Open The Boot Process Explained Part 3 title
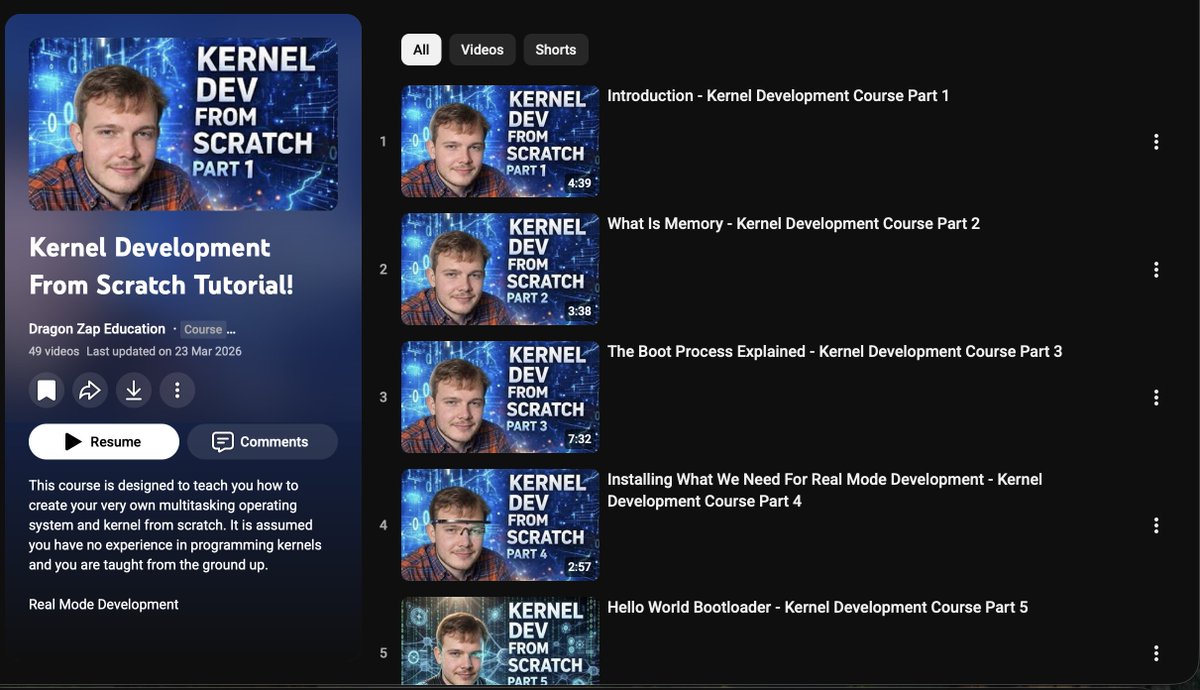This screenshot has height=690, width=1200. pos(835,352)
